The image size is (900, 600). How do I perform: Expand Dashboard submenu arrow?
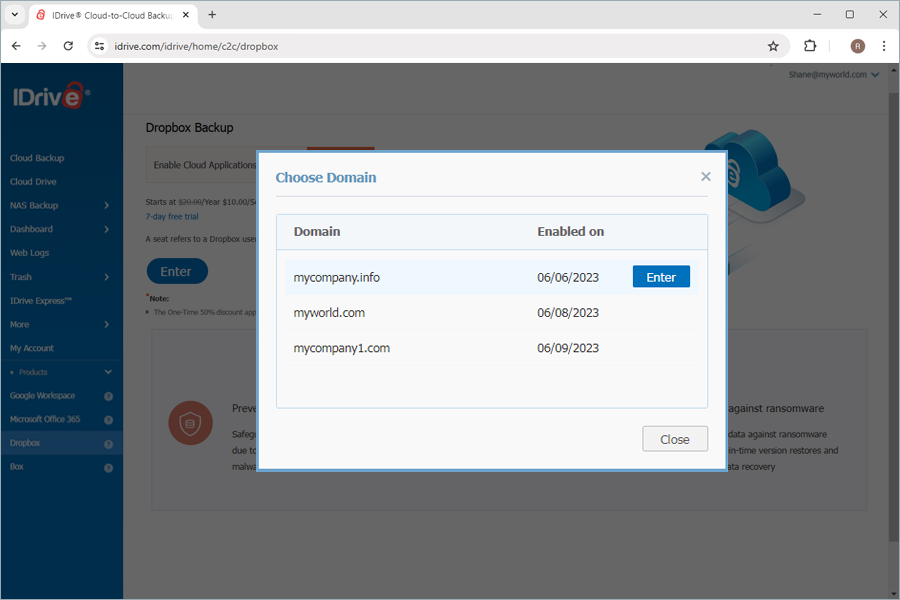pos(107,229)
